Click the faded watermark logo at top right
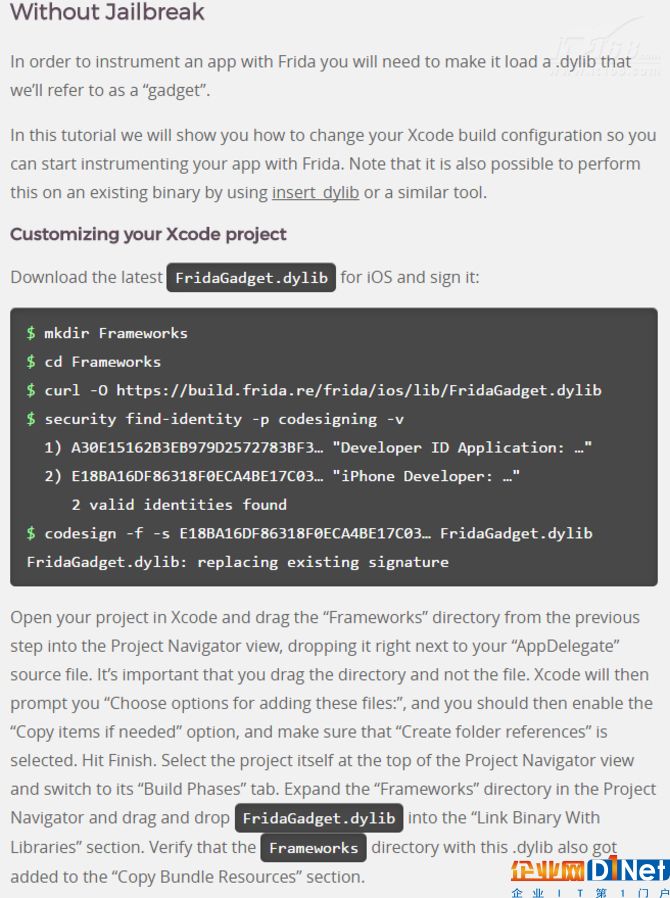The height and width of the screenshot is (898, 670). pos(607,54)
